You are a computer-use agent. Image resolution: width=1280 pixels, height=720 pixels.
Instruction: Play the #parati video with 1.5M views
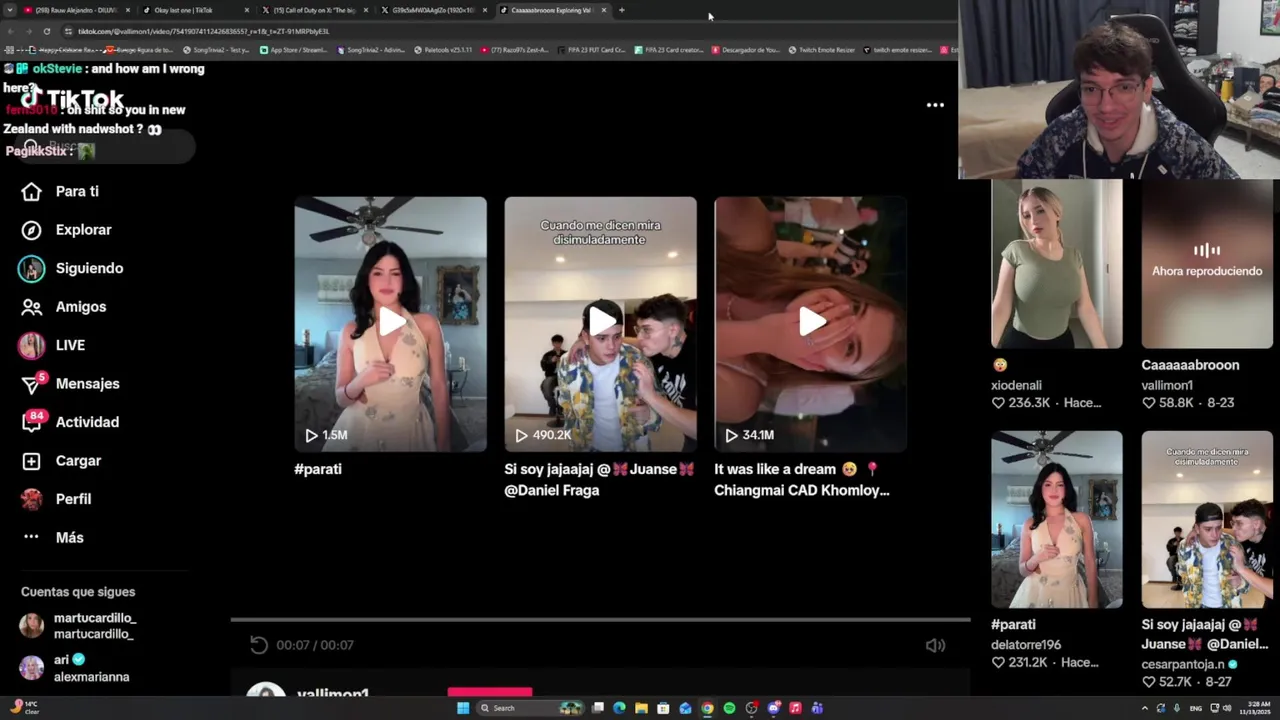pos(391,324)
